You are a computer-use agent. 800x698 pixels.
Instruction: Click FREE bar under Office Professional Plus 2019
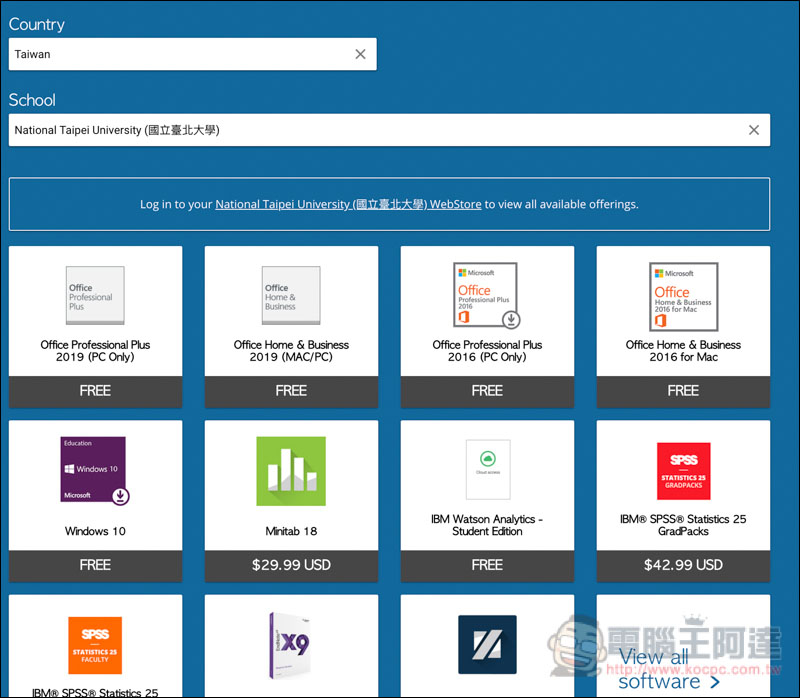click(95, 391)
